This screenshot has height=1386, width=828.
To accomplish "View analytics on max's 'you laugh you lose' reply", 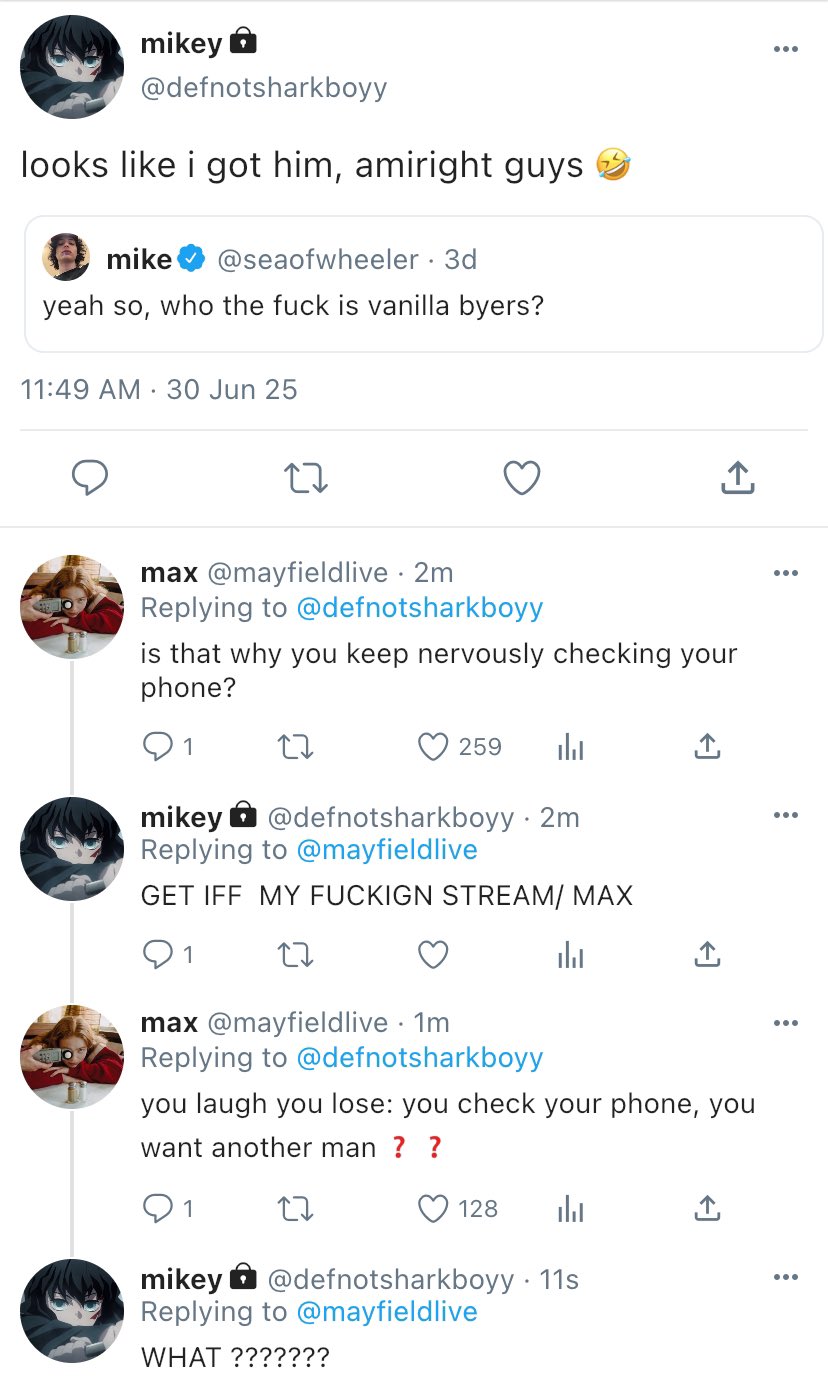I will coord(570,1209).
